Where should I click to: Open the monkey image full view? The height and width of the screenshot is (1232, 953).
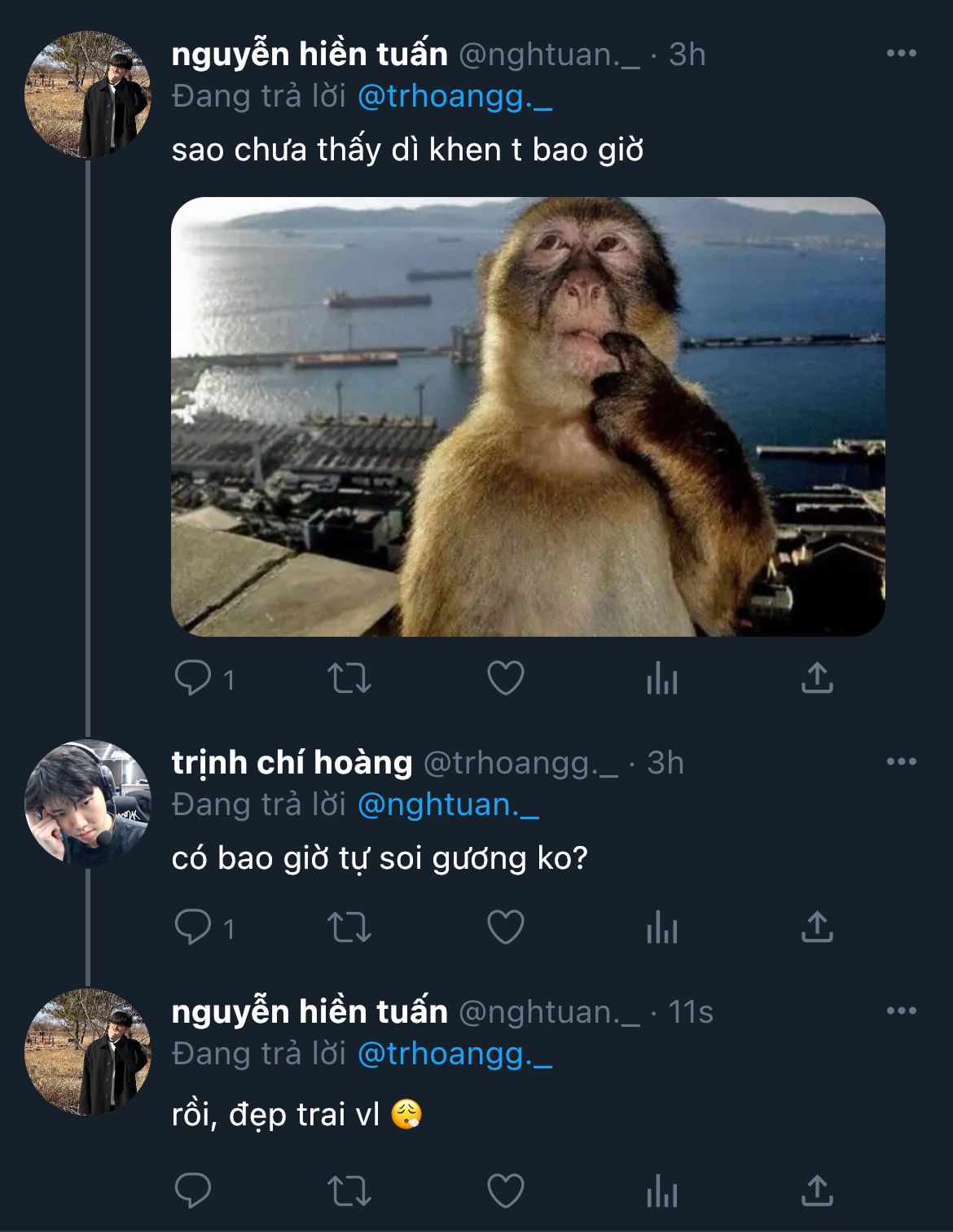click(x=528, y=416)
